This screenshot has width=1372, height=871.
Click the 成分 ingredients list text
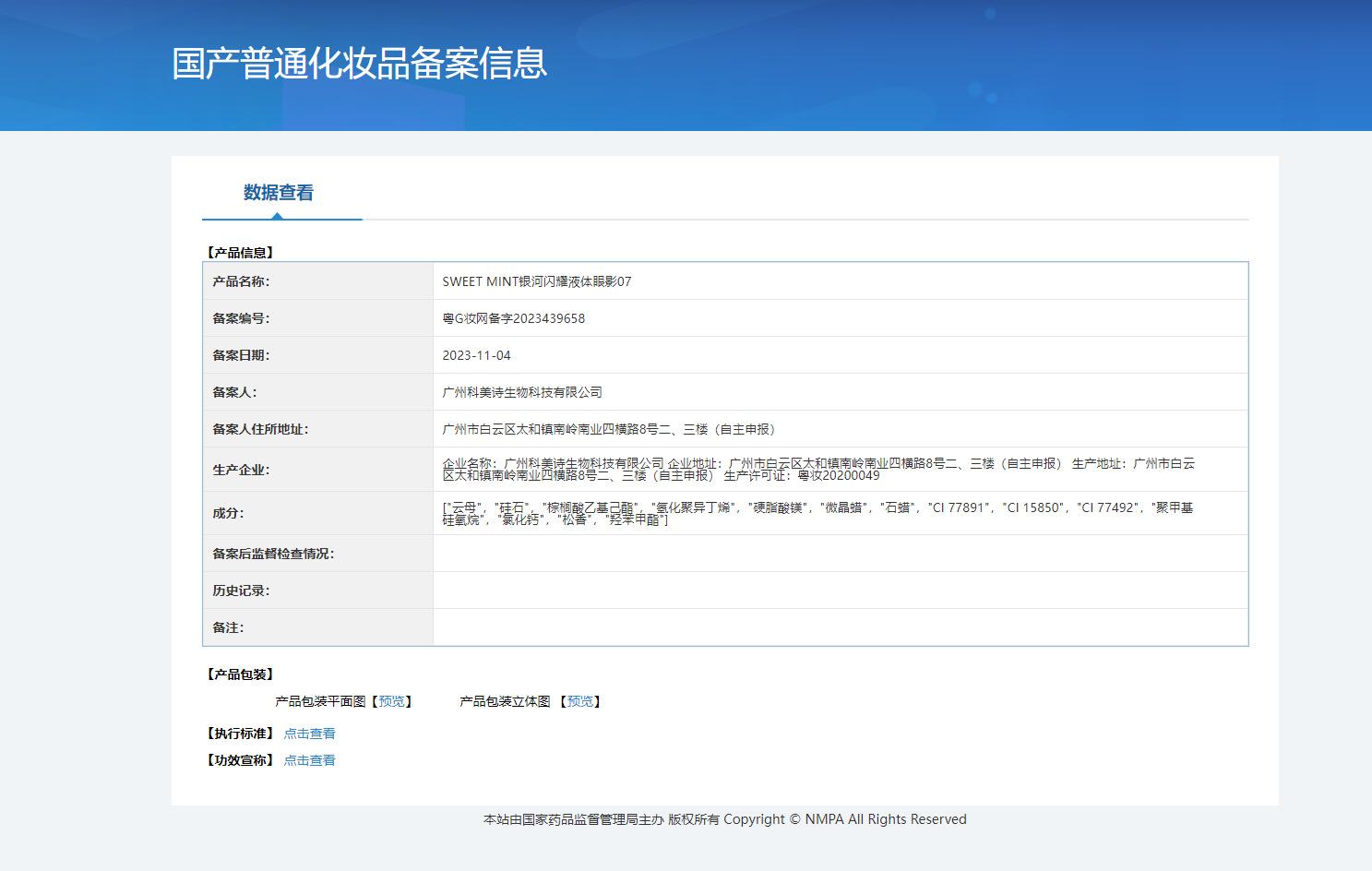(x=817, y=513)
